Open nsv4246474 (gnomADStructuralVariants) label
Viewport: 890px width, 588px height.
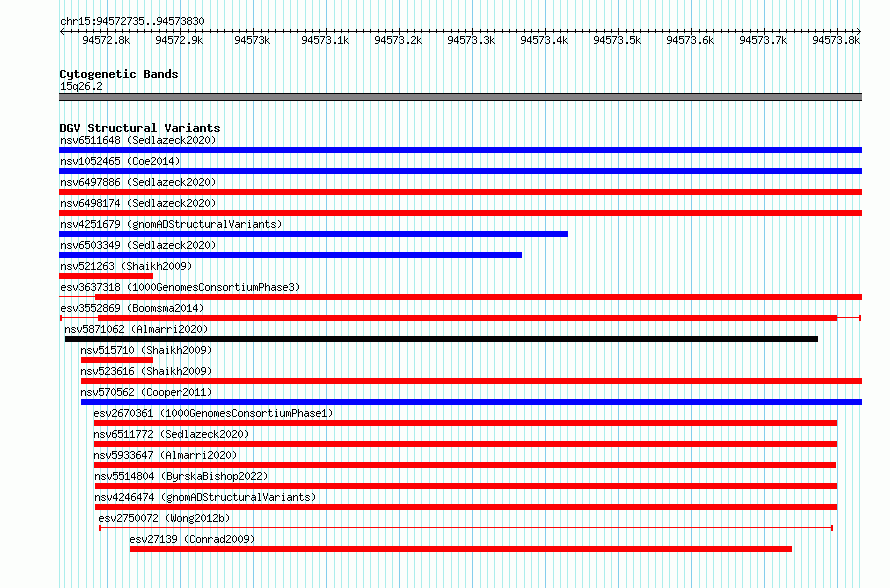pyautogui.click(x=205, y=497)
